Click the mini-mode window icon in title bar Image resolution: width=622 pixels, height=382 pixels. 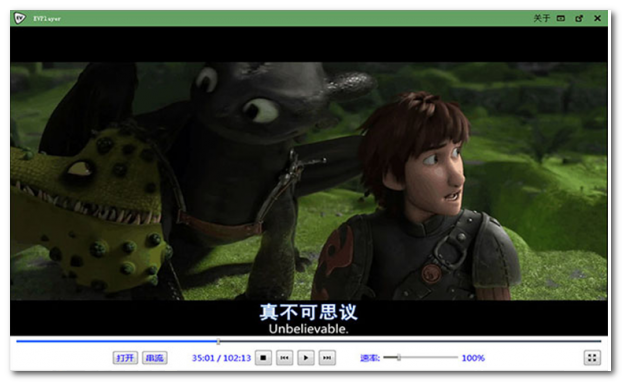[x=561, y=18]
